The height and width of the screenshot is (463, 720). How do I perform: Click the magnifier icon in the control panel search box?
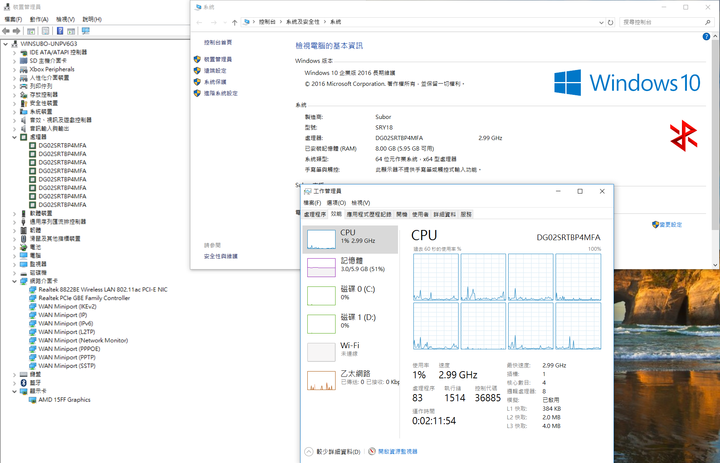point(708,22)
